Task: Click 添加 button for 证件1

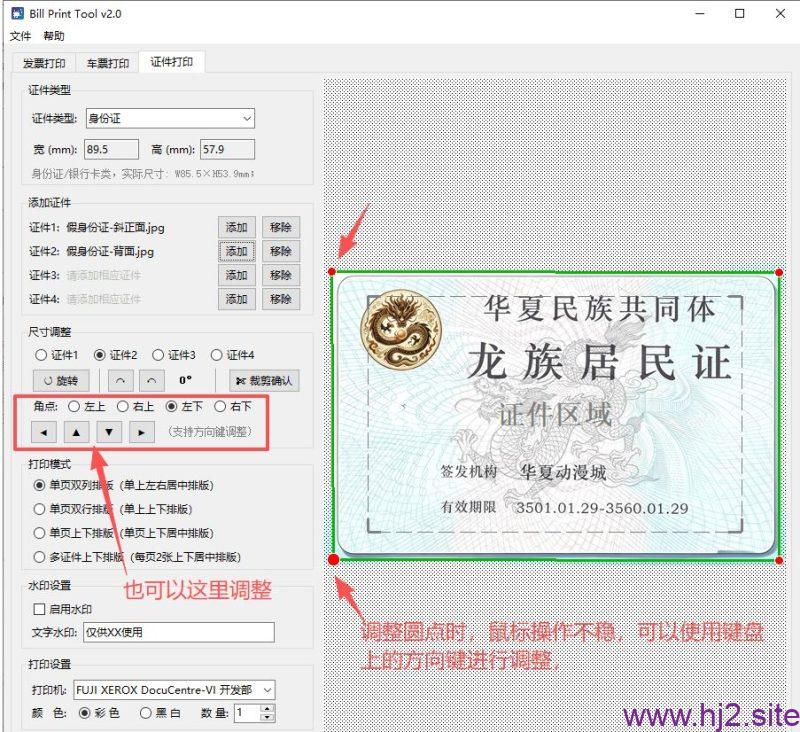Action: (x=237, y=228)
